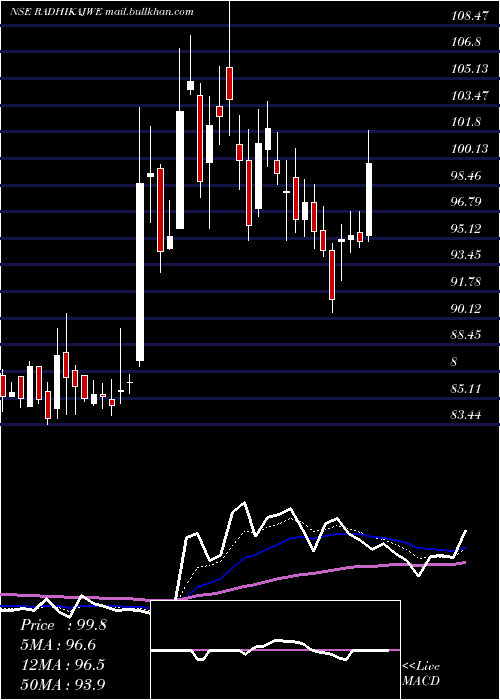Click the 98.46 price axis label
The image size is (500, 700).
[x=466, y=176]
